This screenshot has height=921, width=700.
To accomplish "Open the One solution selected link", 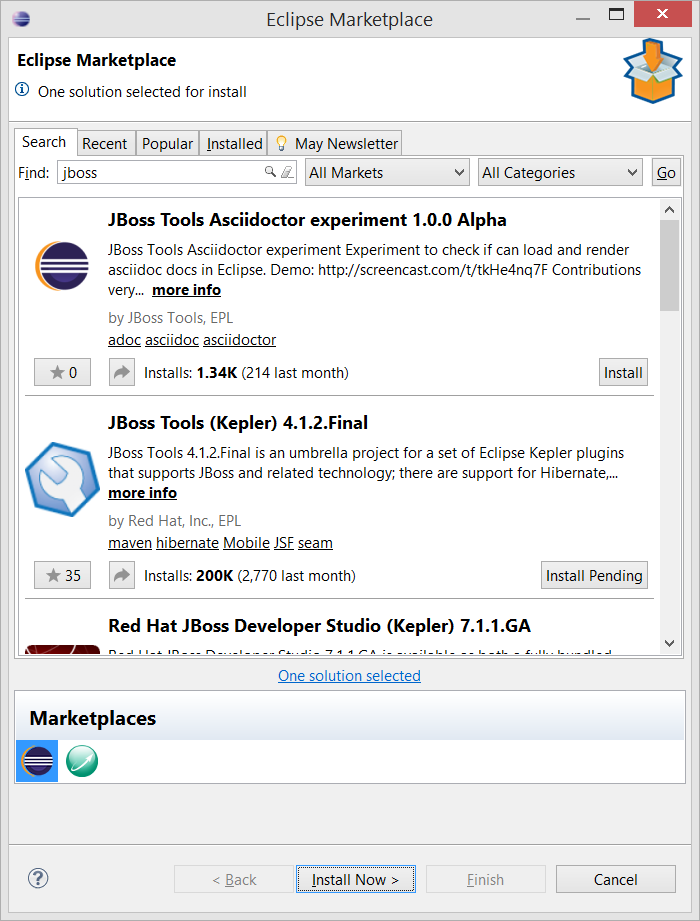I will tap(349, 676).
